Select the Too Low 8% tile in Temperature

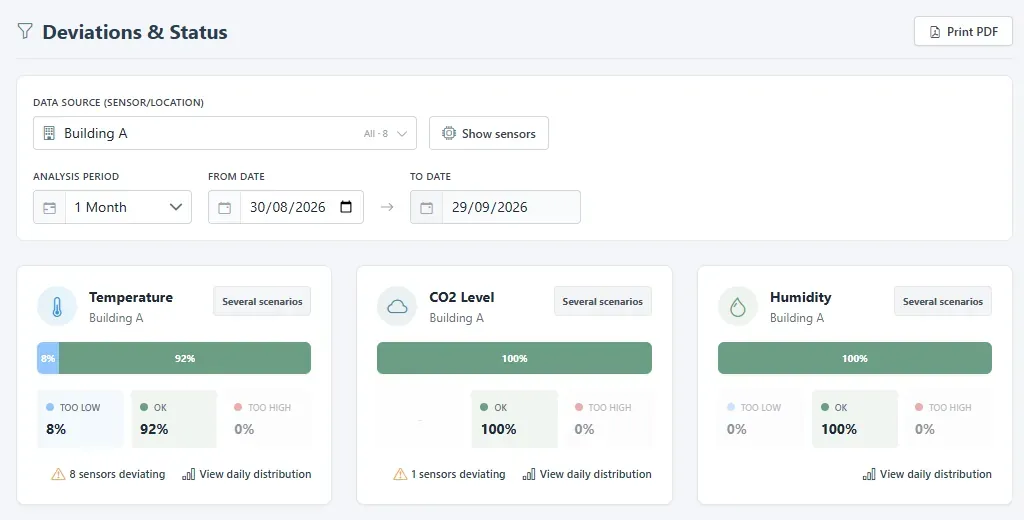pyautogui.click(x=80, y=419)
